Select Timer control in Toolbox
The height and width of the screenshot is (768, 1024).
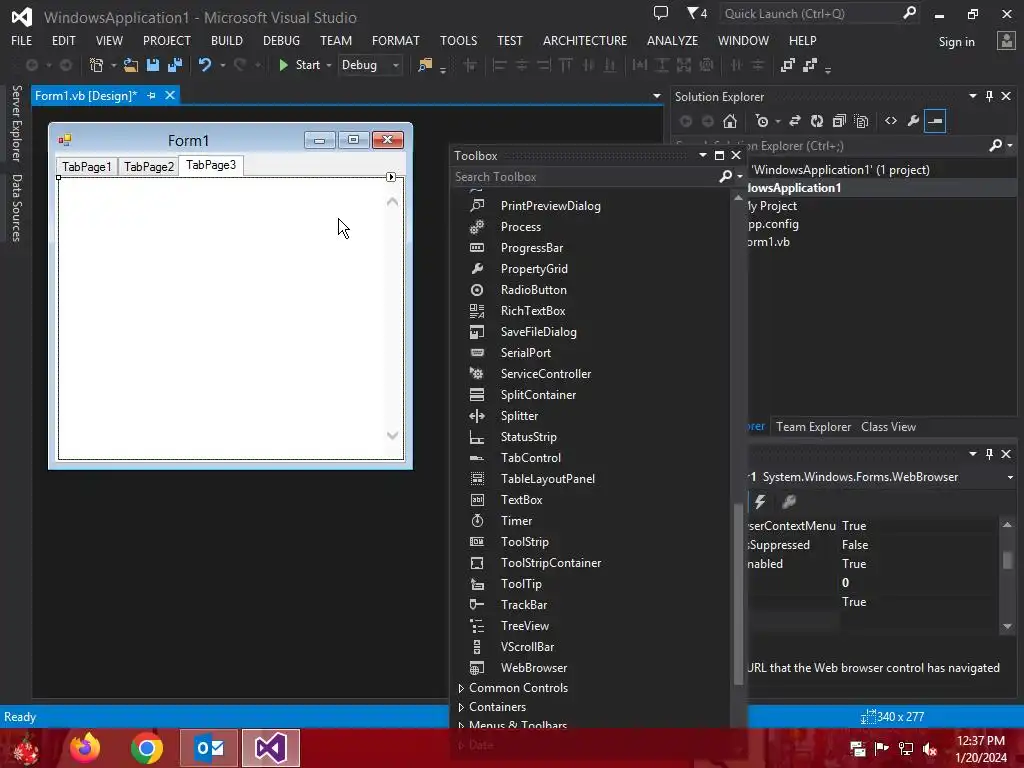pyautogui.click(x=516, y=520)
